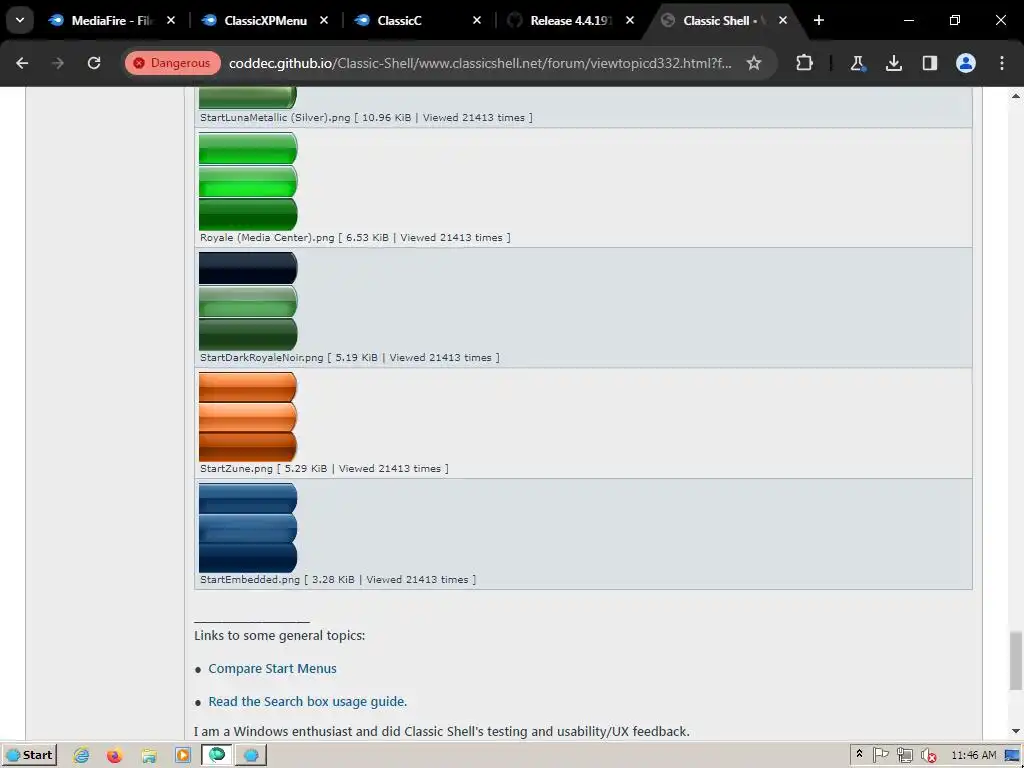Toggle the browser side panel
This screenshot has width=1024, height=768.
click(x=930, y=63)
